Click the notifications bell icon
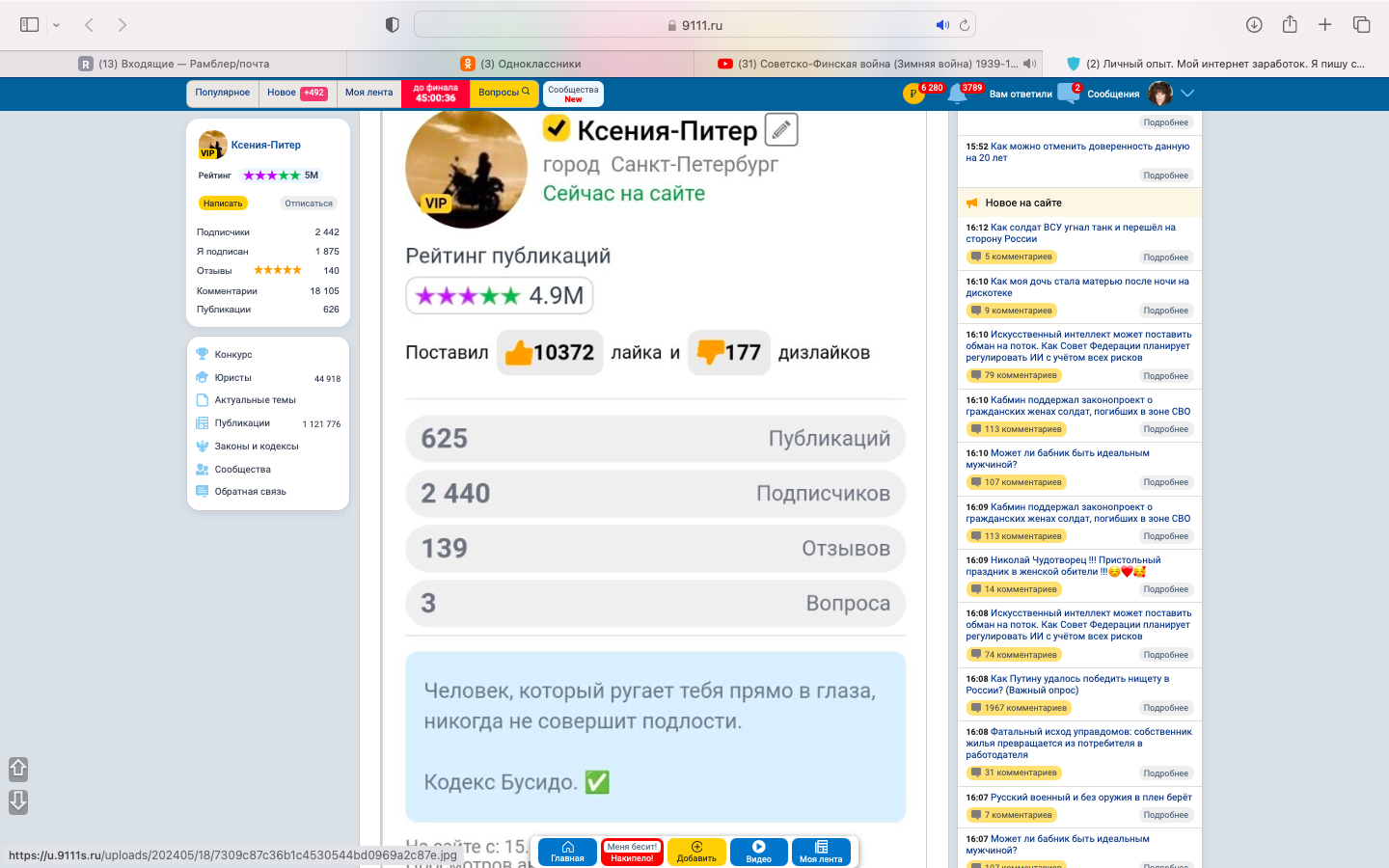Screen dimensions: 1389x868 [x=957, y=94]
